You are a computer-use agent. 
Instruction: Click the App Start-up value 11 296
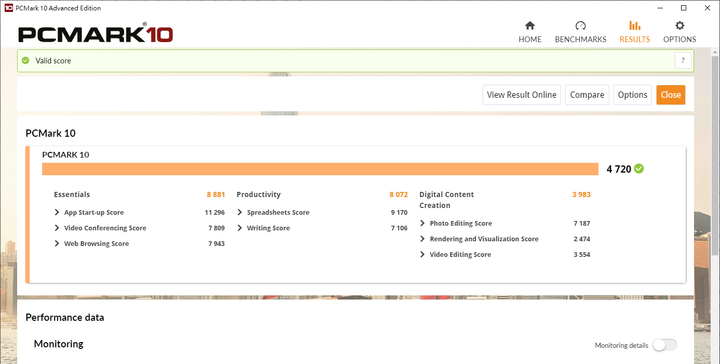click(x=214, y=213)
